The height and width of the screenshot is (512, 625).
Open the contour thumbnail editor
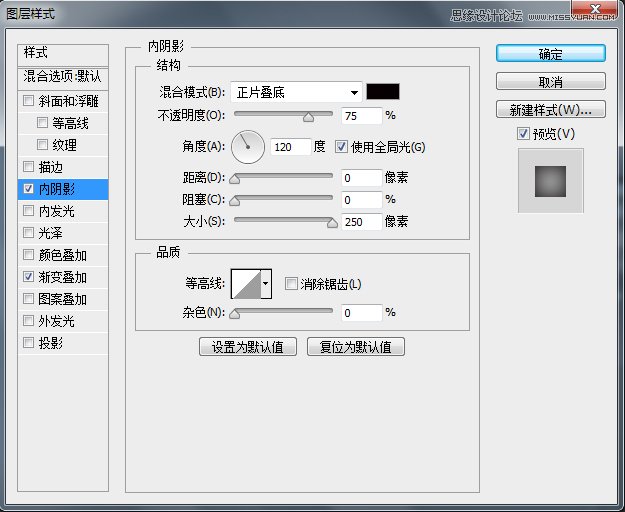pos(246,284)
